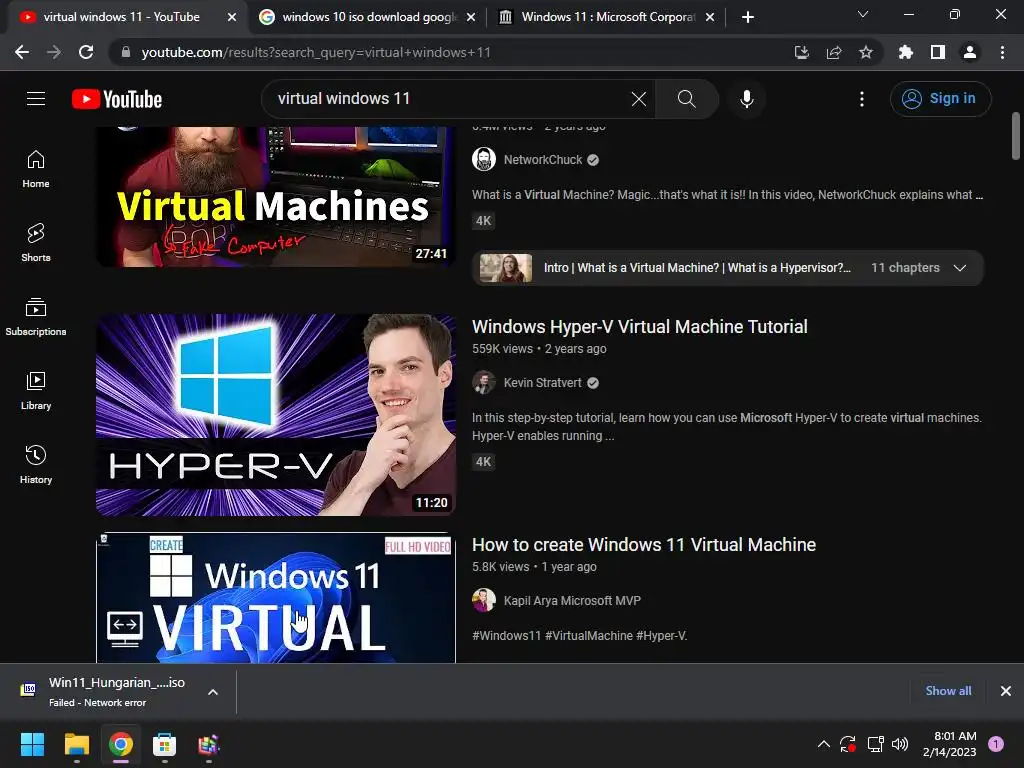The height and width of the screenshot is (768, 1024).
Task: Open the NetworkChuck channel name
Action: tap(543, 160)
